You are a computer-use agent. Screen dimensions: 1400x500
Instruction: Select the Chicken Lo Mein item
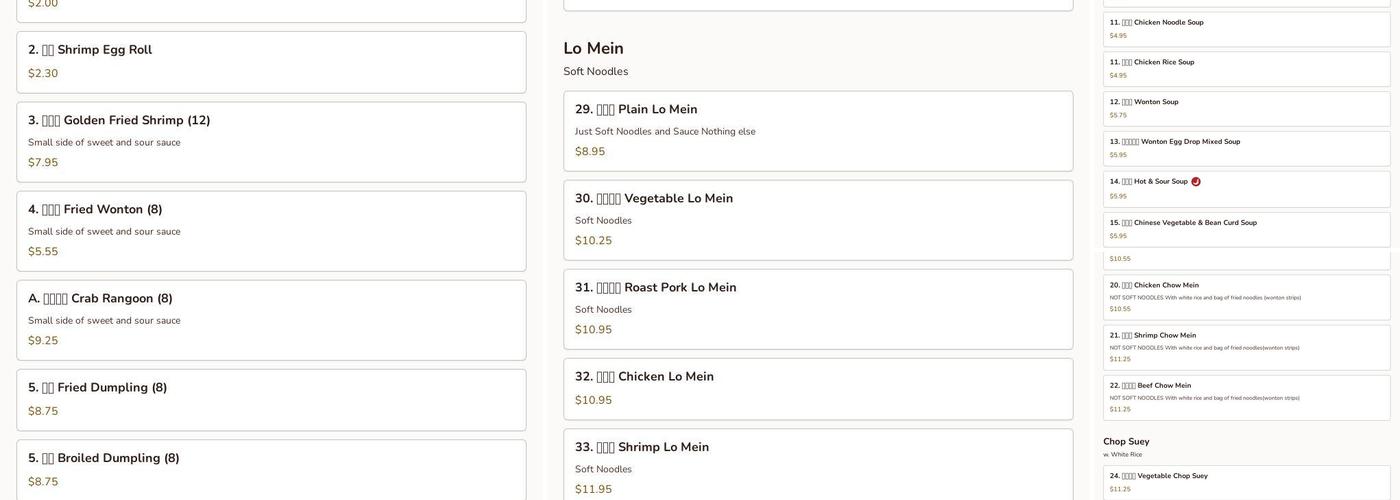(x=818, y=389)
